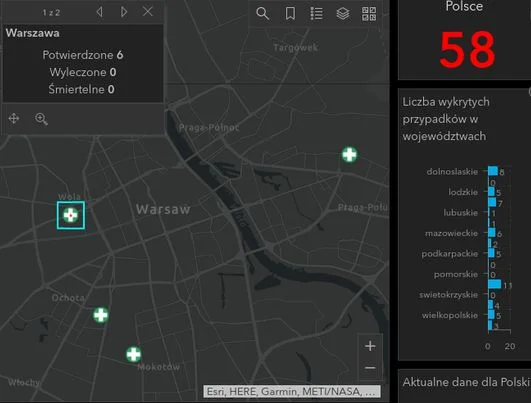Click the dolnoslaskie bar in chart
This screenshot has width=531, height=403.
tap(493, 171)
